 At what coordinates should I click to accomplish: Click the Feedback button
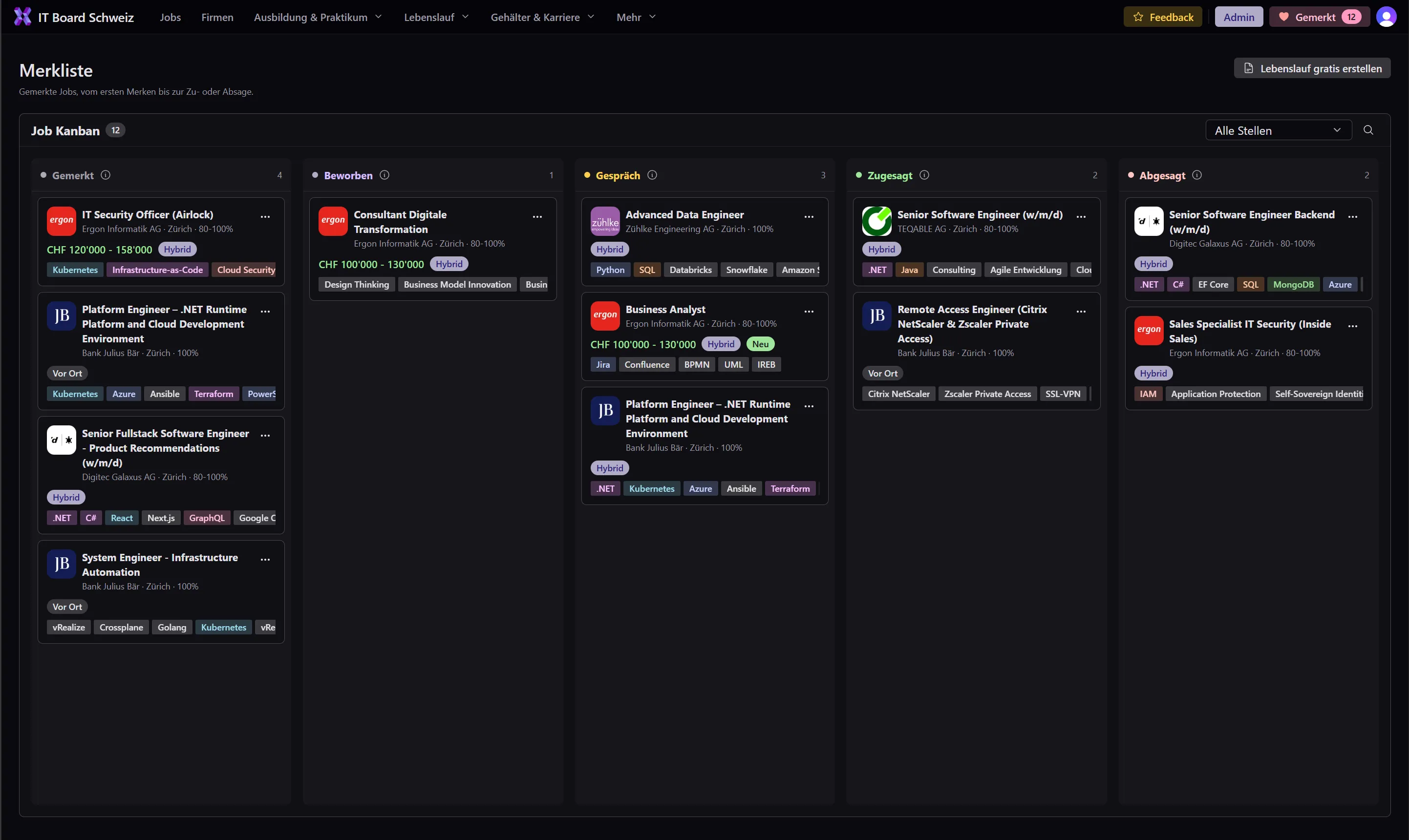coord(1163,17)
